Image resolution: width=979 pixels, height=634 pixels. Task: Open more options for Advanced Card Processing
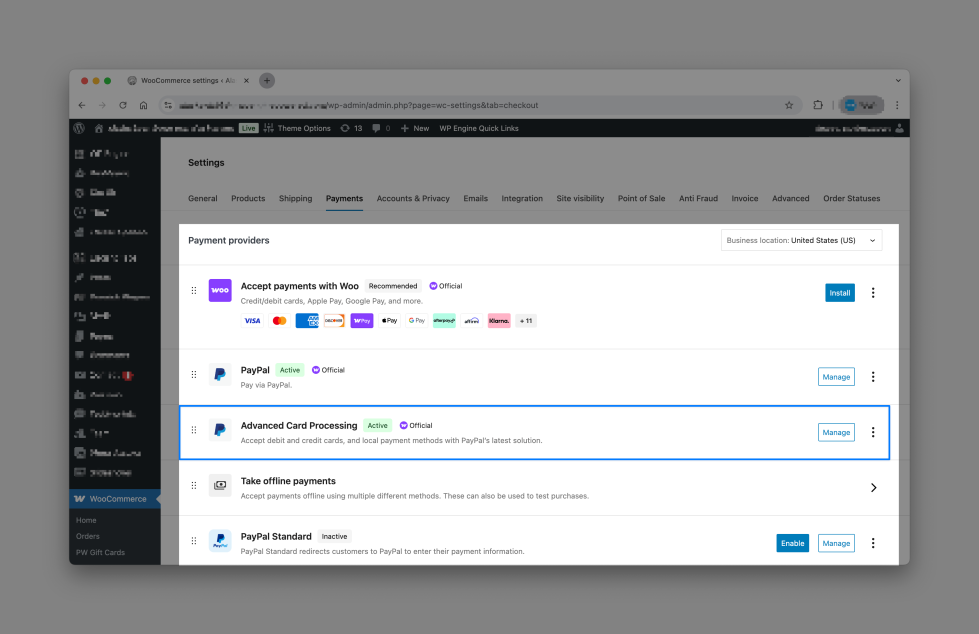pos(873,433)
